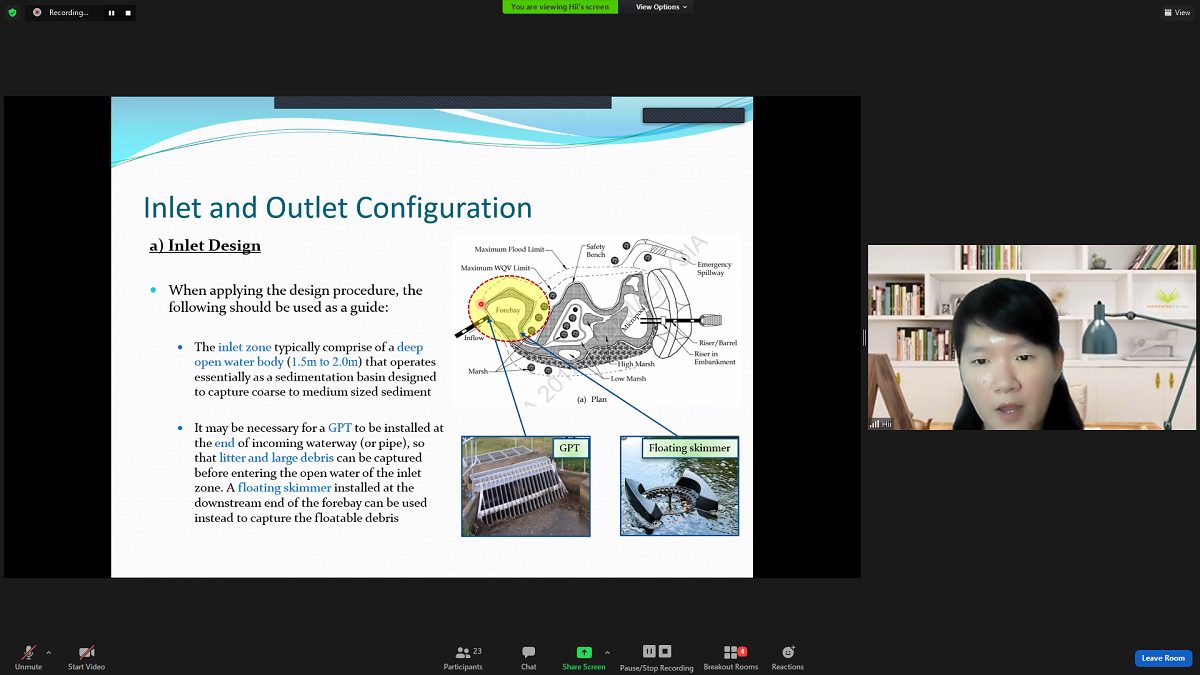Start the video camera

pos(86,657)
